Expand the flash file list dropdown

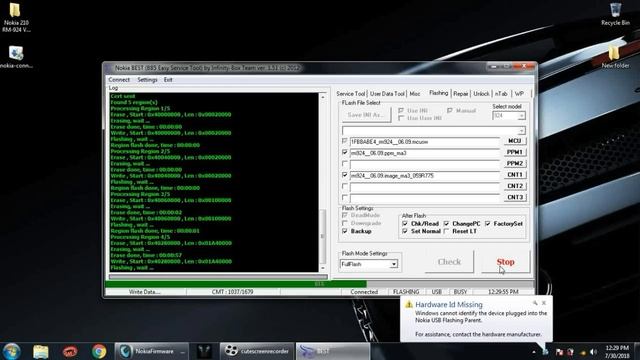click(x=521, y=131)
